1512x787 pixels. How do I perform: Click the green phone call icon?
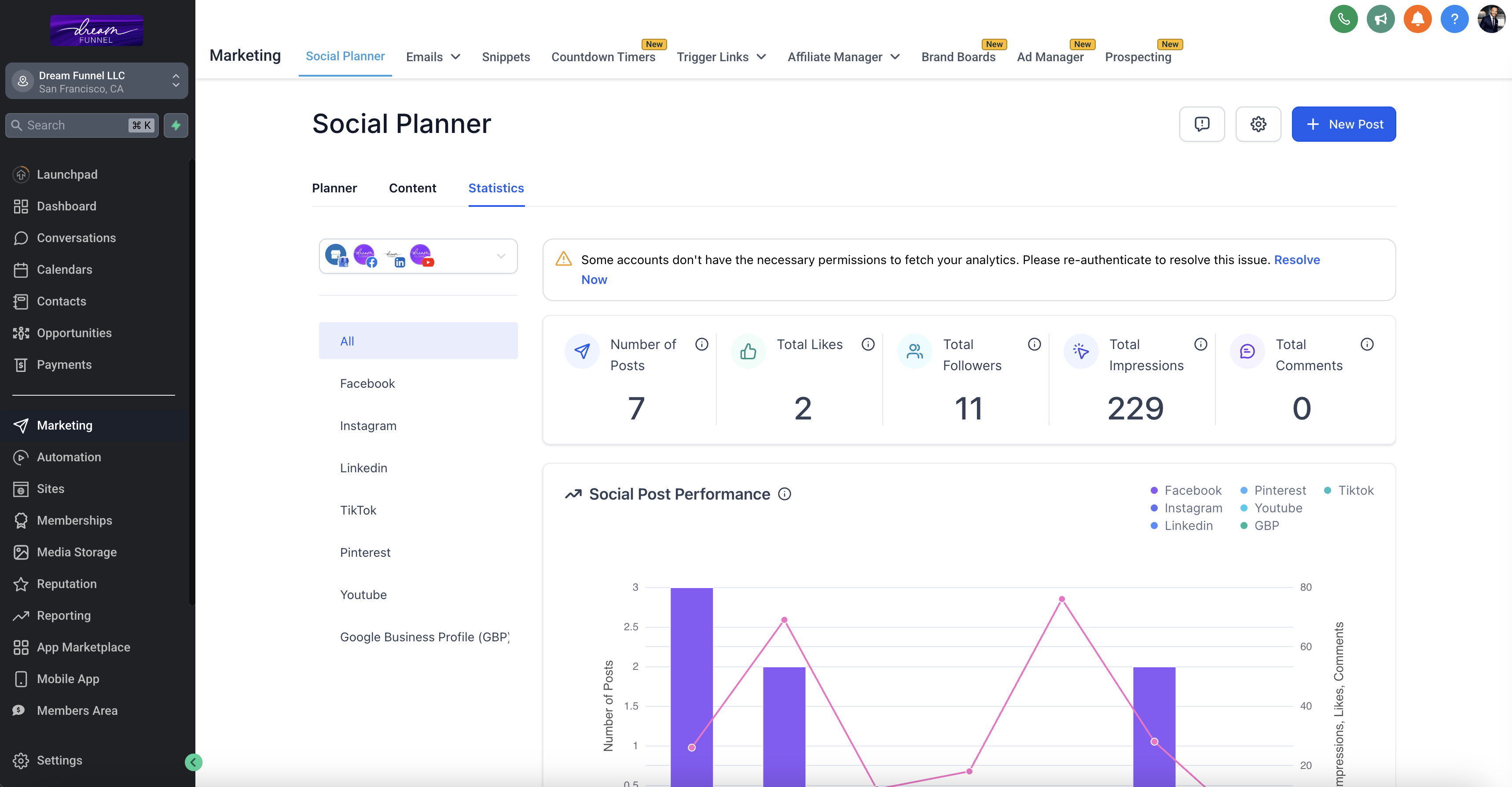tap(1343, 19)
